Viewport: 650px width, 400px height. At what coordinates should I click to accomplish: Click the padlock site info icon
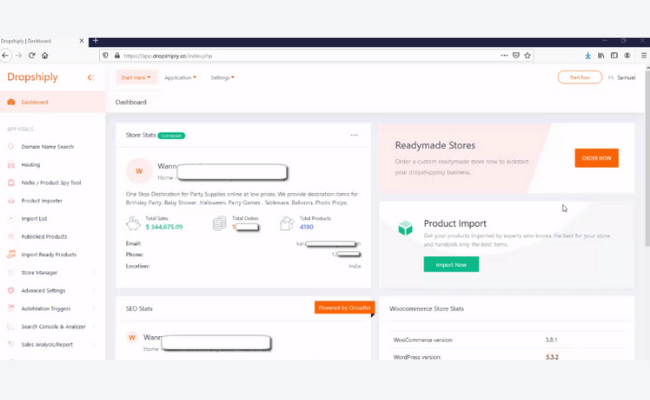tap(117, 56)
